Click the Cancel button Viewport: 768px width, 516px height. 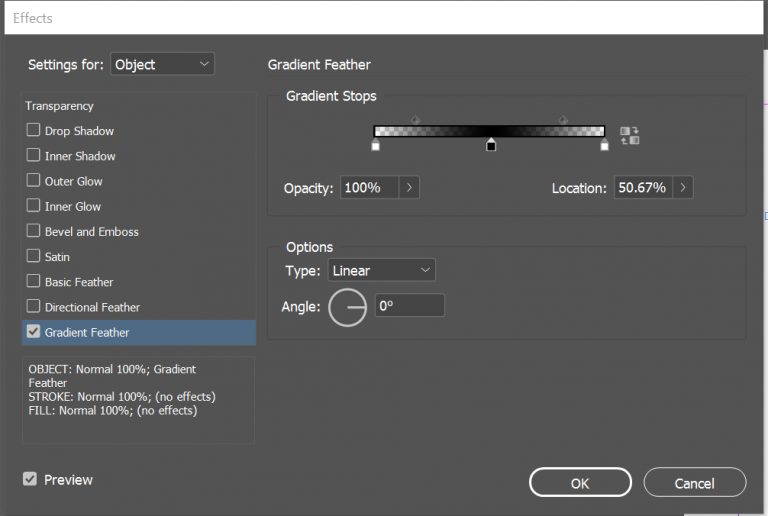click(694, 483)
